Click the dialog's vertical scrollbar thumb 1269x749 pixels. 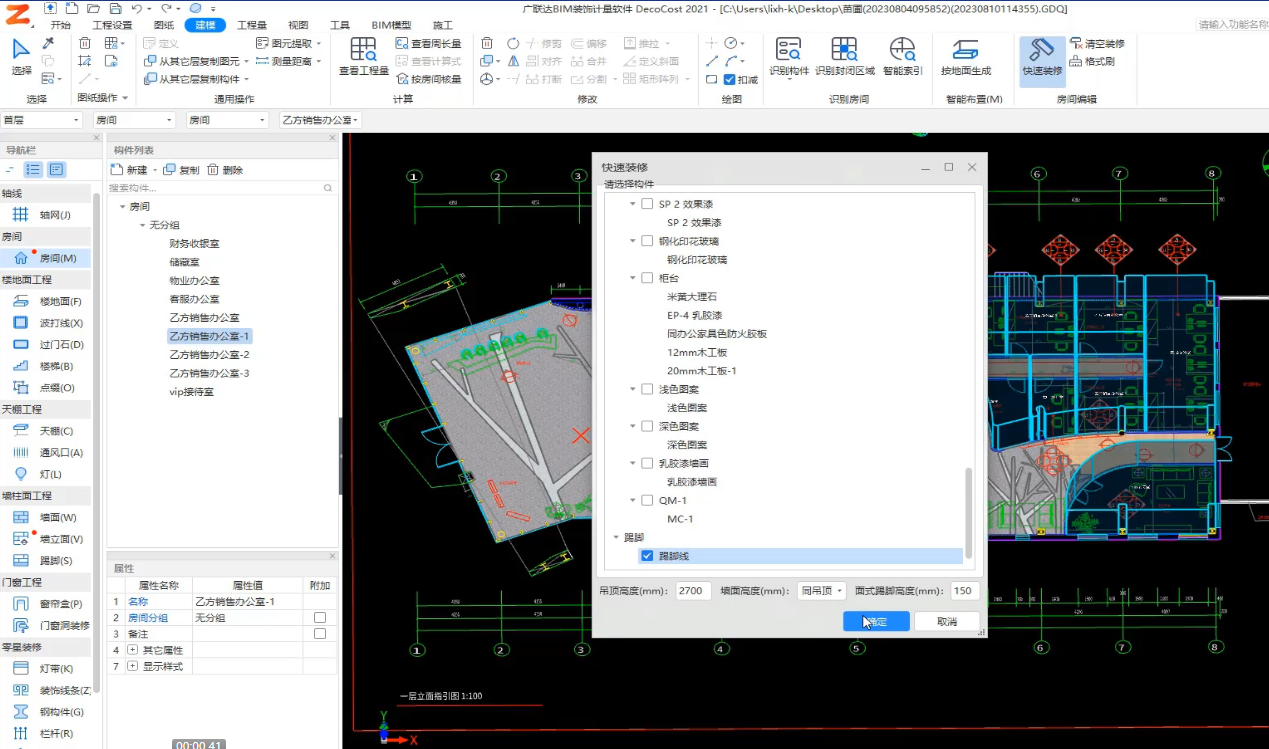[967, 515]
